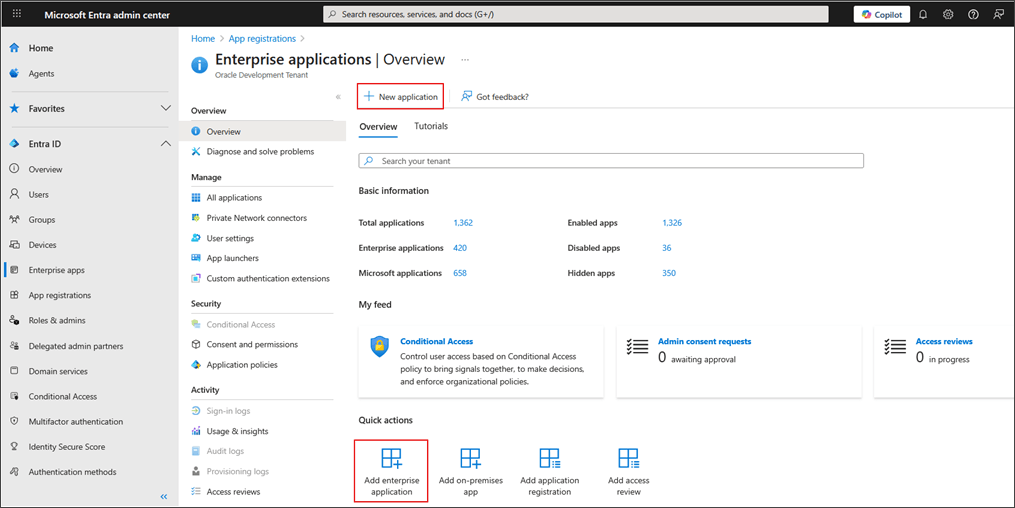This screenshot has width=1015, height=508.
Task: Open Enterprise apps in left navigation
Action: click(x=56, y=270)
